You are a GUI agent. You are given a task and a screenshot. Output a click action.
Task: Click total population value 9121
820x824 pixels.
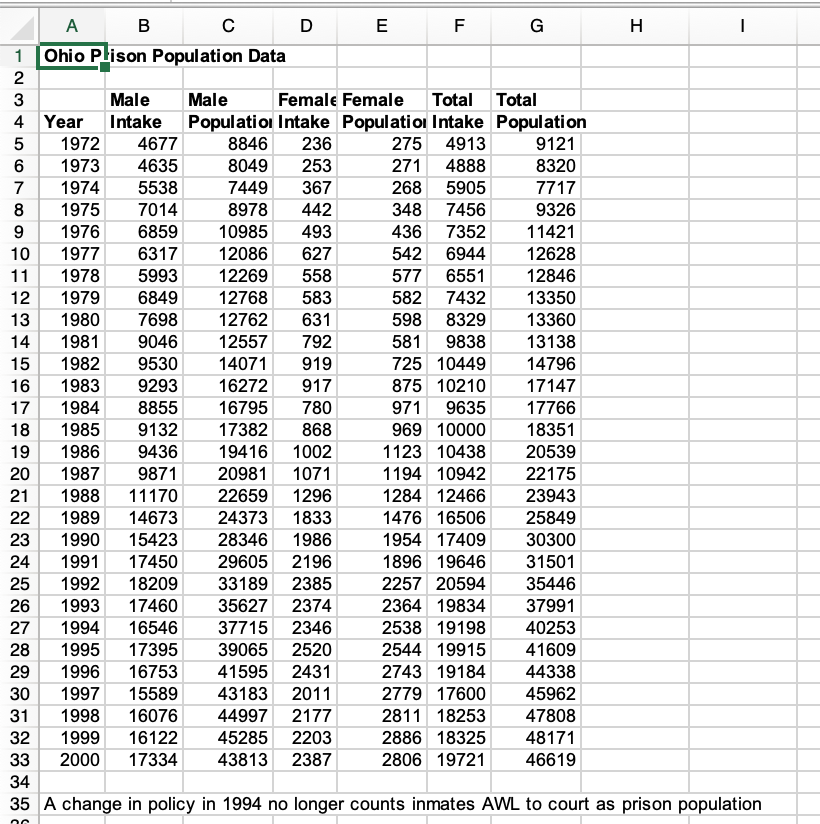(536, 144)
